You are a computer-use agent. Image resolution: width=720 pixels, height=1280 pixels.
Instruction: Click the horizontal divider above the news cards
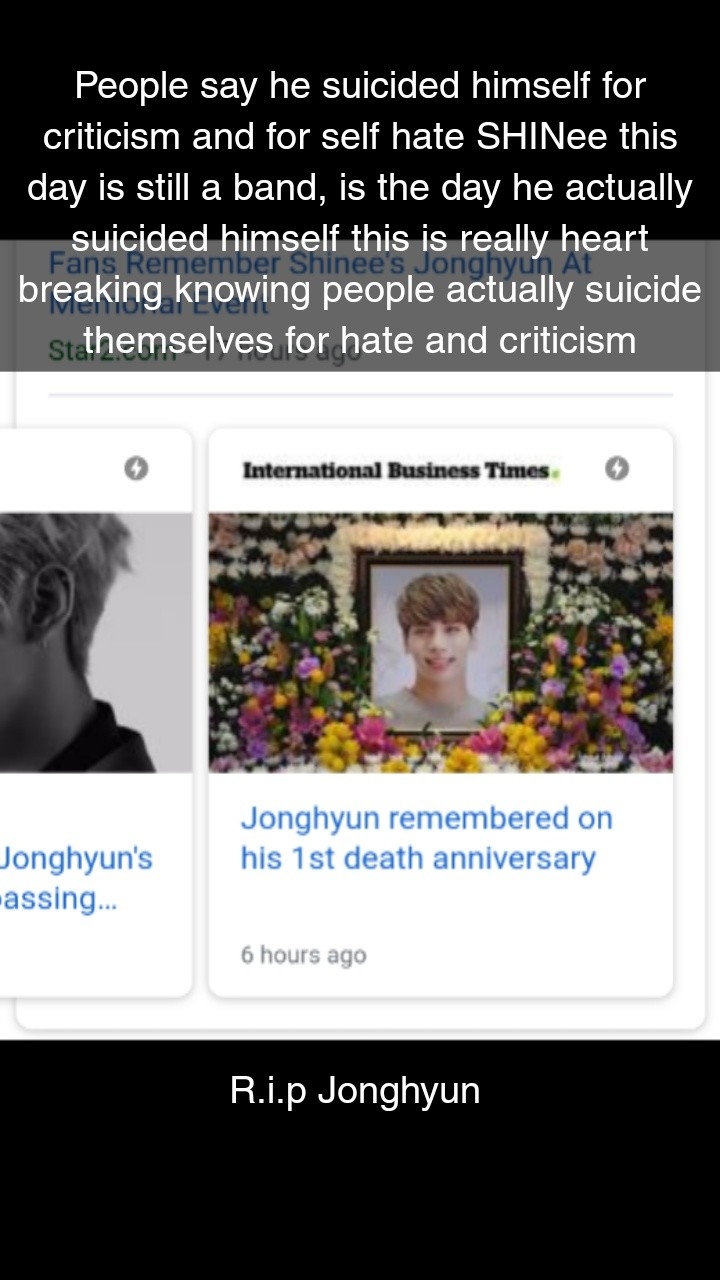[360, 395]
